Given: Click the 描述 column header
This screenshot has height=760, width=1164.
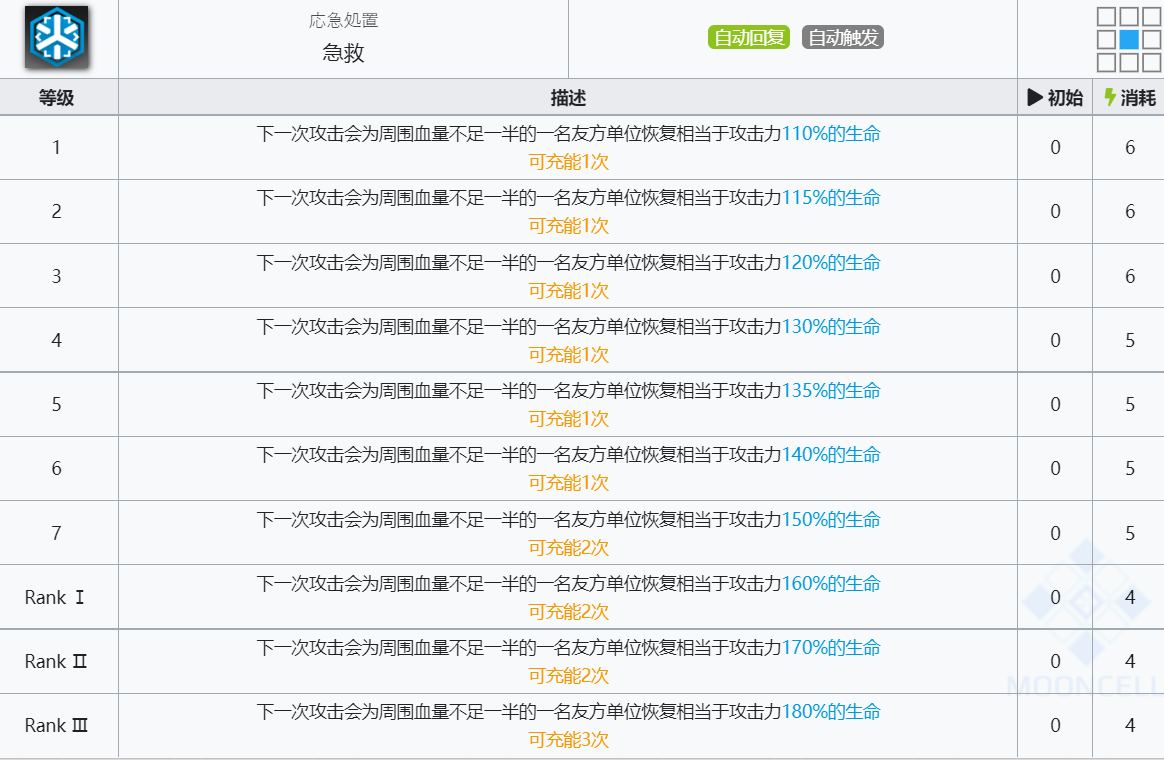Looking at the screenshot, I should point(568,97).
